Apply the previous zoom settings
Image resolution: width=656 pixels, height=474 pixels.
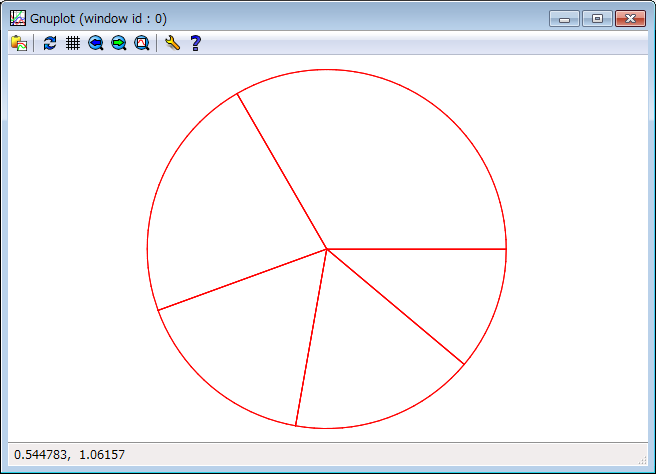click(96, 43)
